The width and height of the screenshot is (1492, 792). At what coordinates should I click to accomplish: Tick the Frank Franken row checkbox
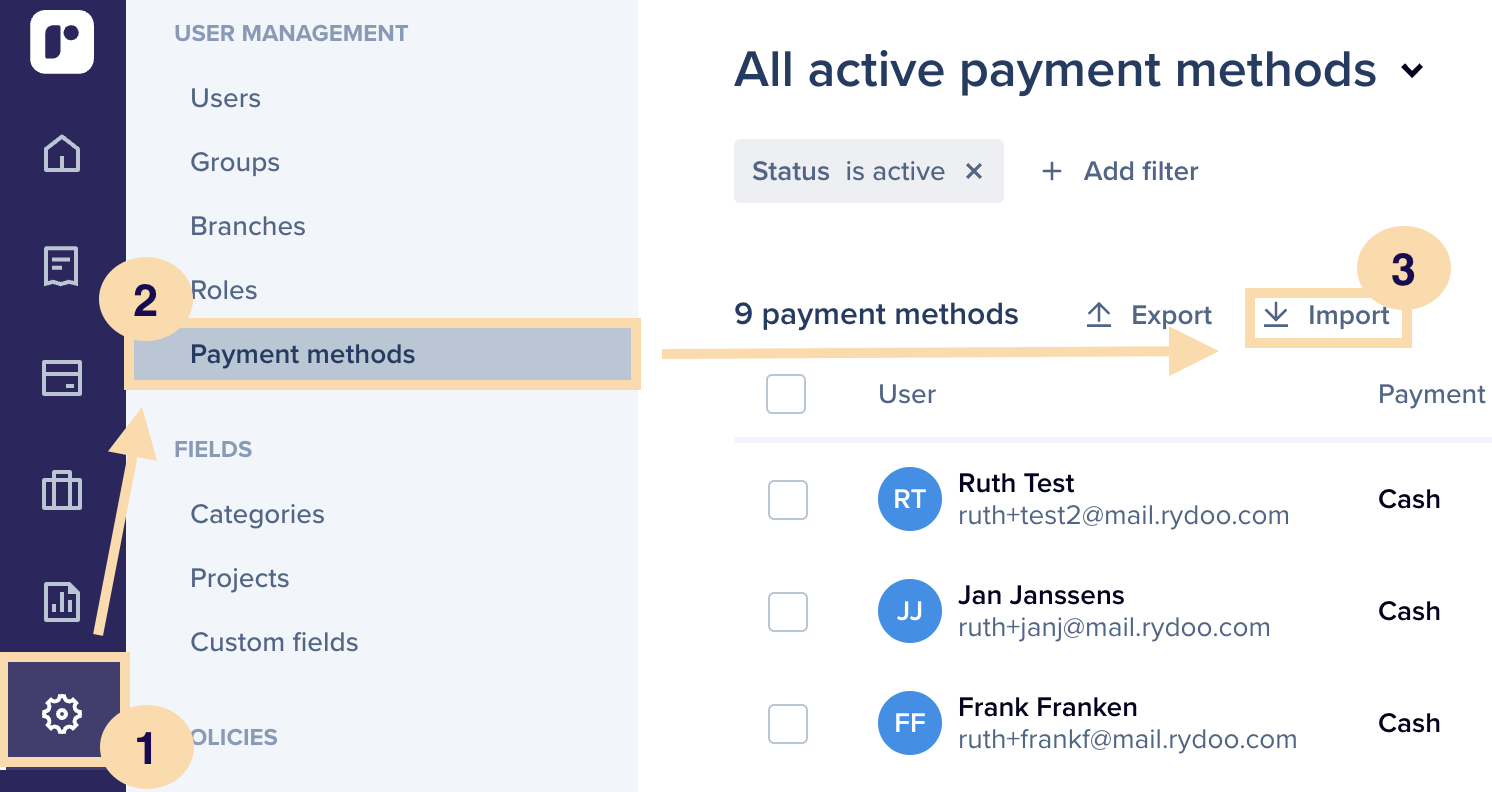coord(788,723)
